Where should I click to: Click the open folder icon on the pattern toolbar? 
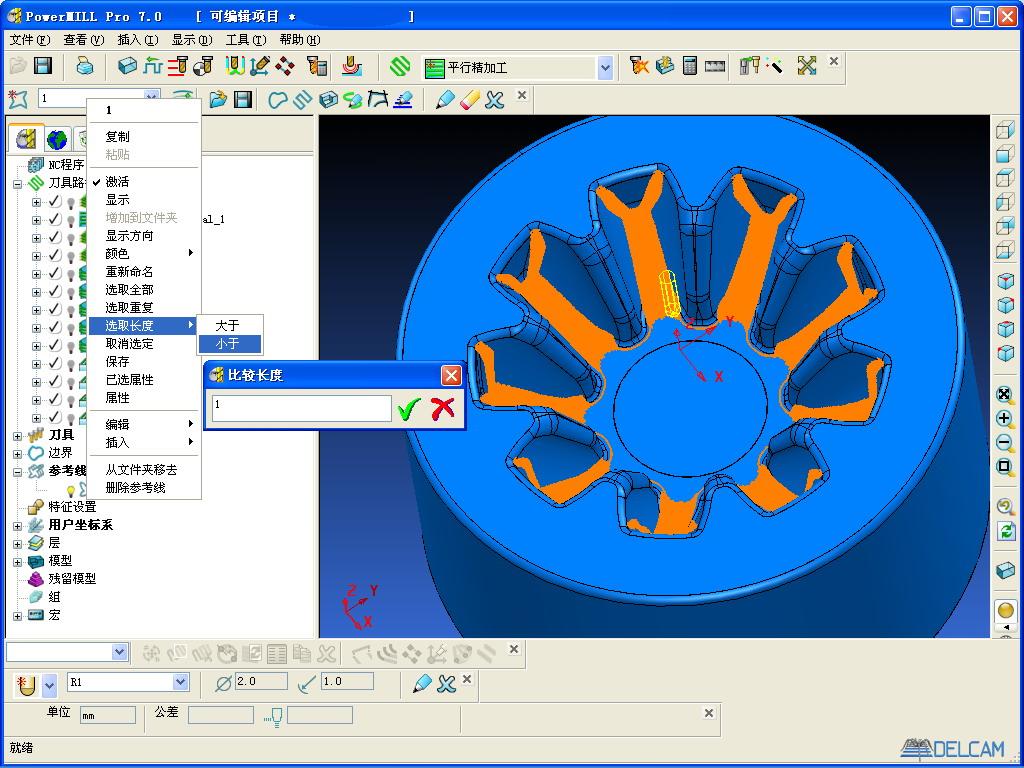coord(217,99)
